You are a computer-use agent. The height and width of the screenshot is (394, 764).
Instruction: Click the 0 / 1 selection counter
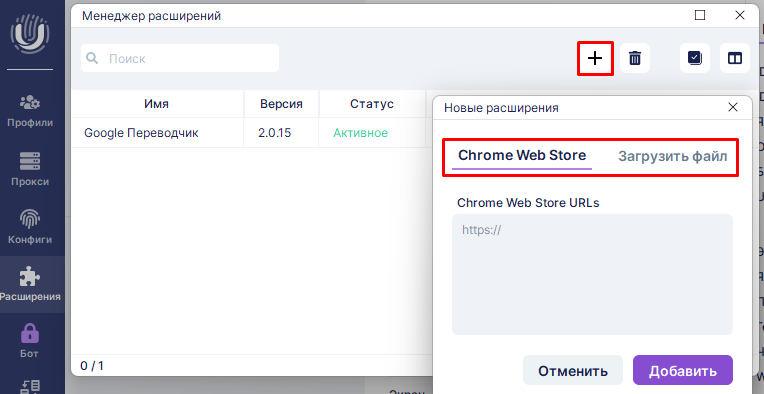click(x=92, y=365)
